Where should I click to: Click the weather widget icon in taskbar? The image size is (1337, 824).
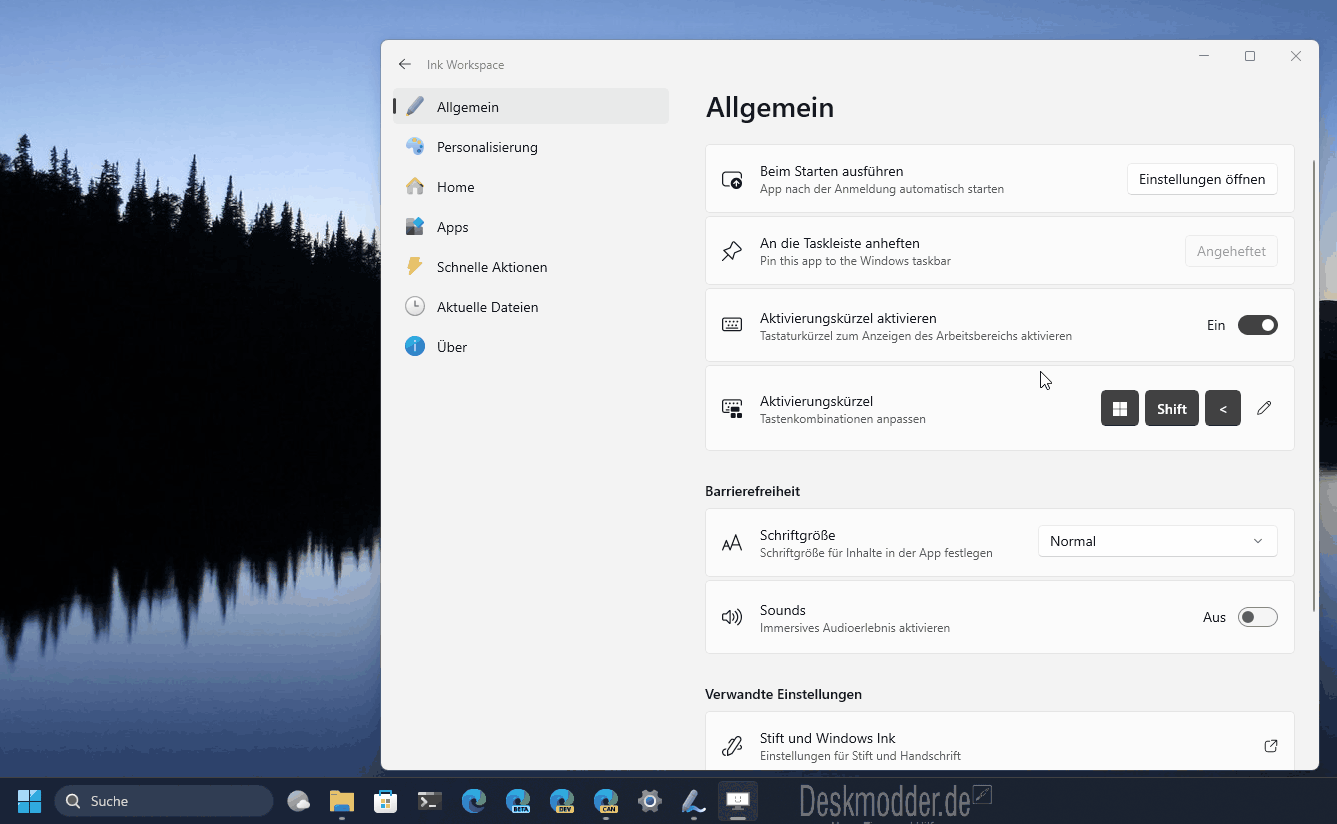pyautogui.click(x=298, y=801)
